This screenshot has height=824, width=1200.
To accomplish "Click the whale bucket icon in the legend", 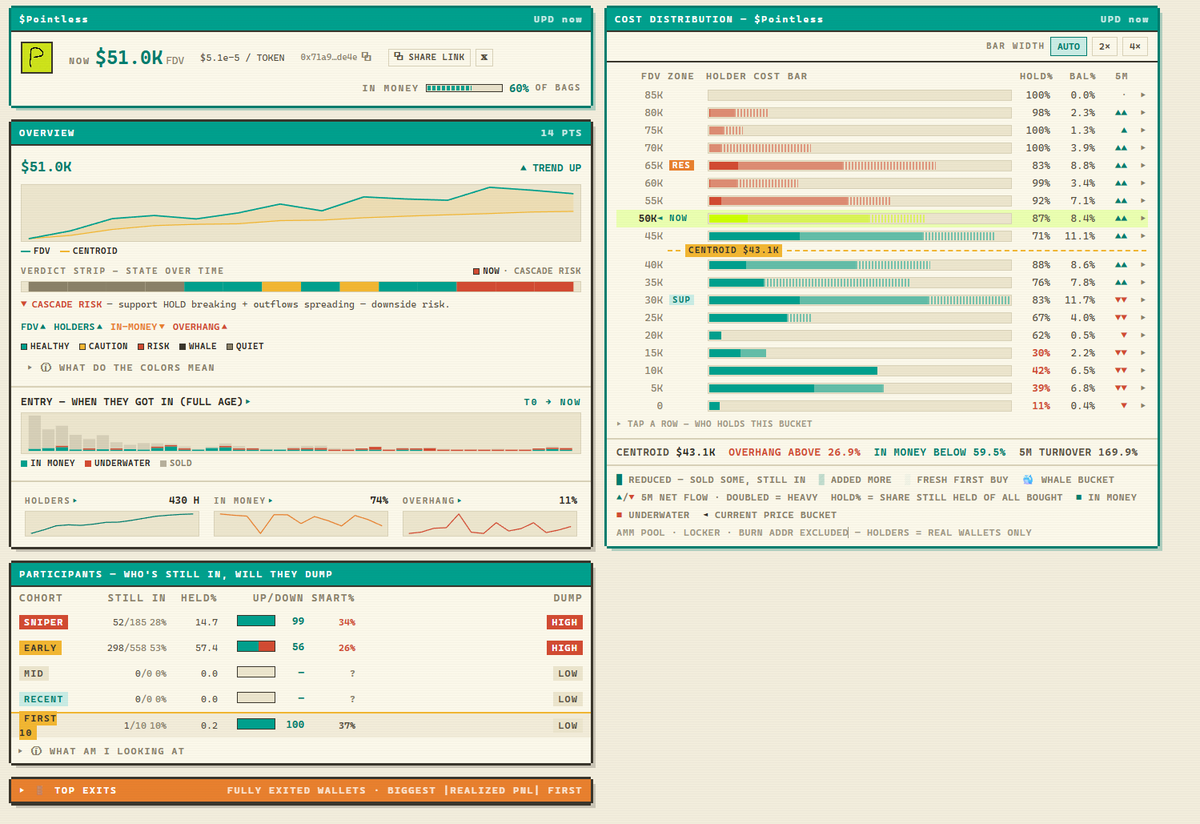I will point(1027,480).
